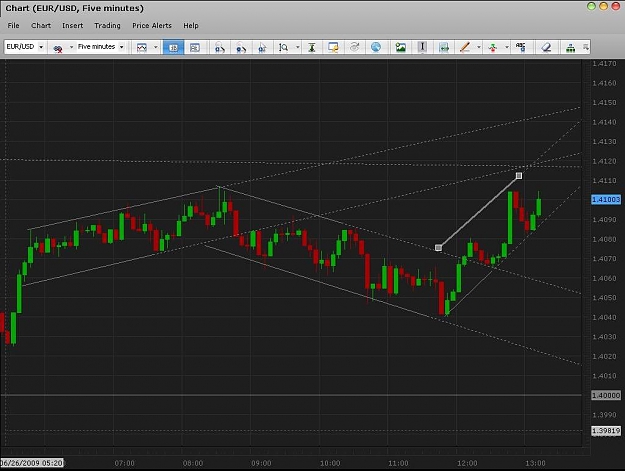Screen dimensions: 625x471
Task: Click the lower endpoint handle of trend line
Action: (x=438, y=248)
